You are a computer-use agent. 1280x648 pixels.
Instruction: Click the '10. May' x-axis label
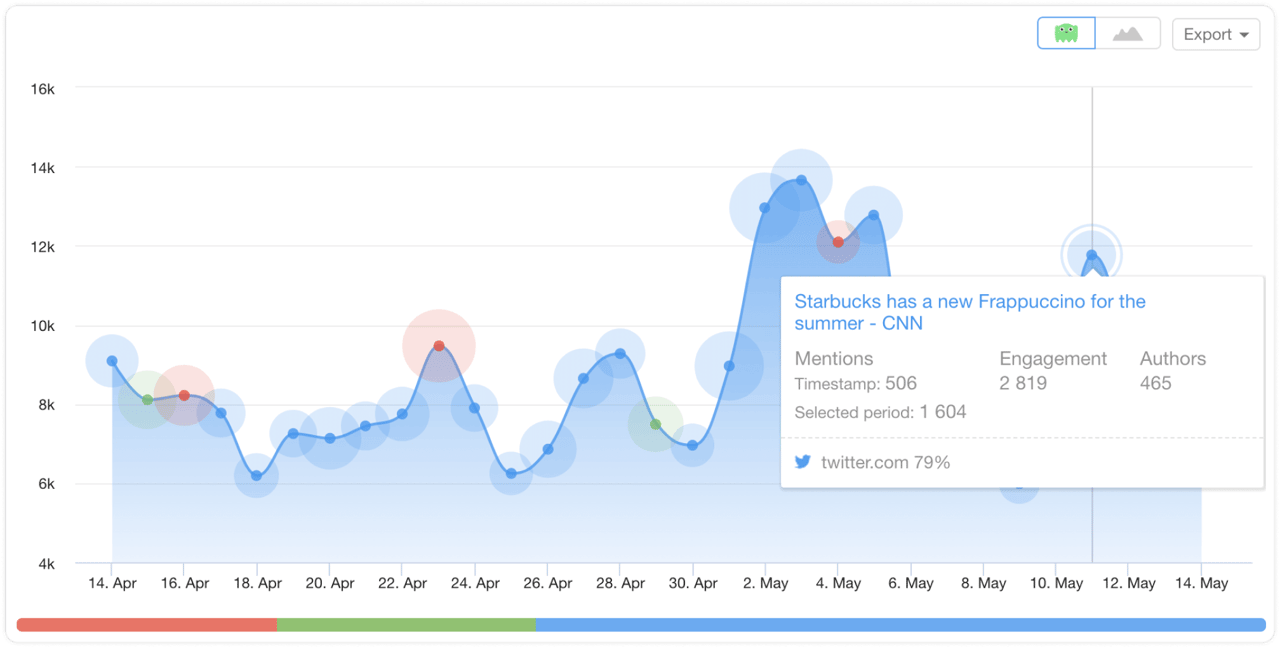tap(1056, 583)
